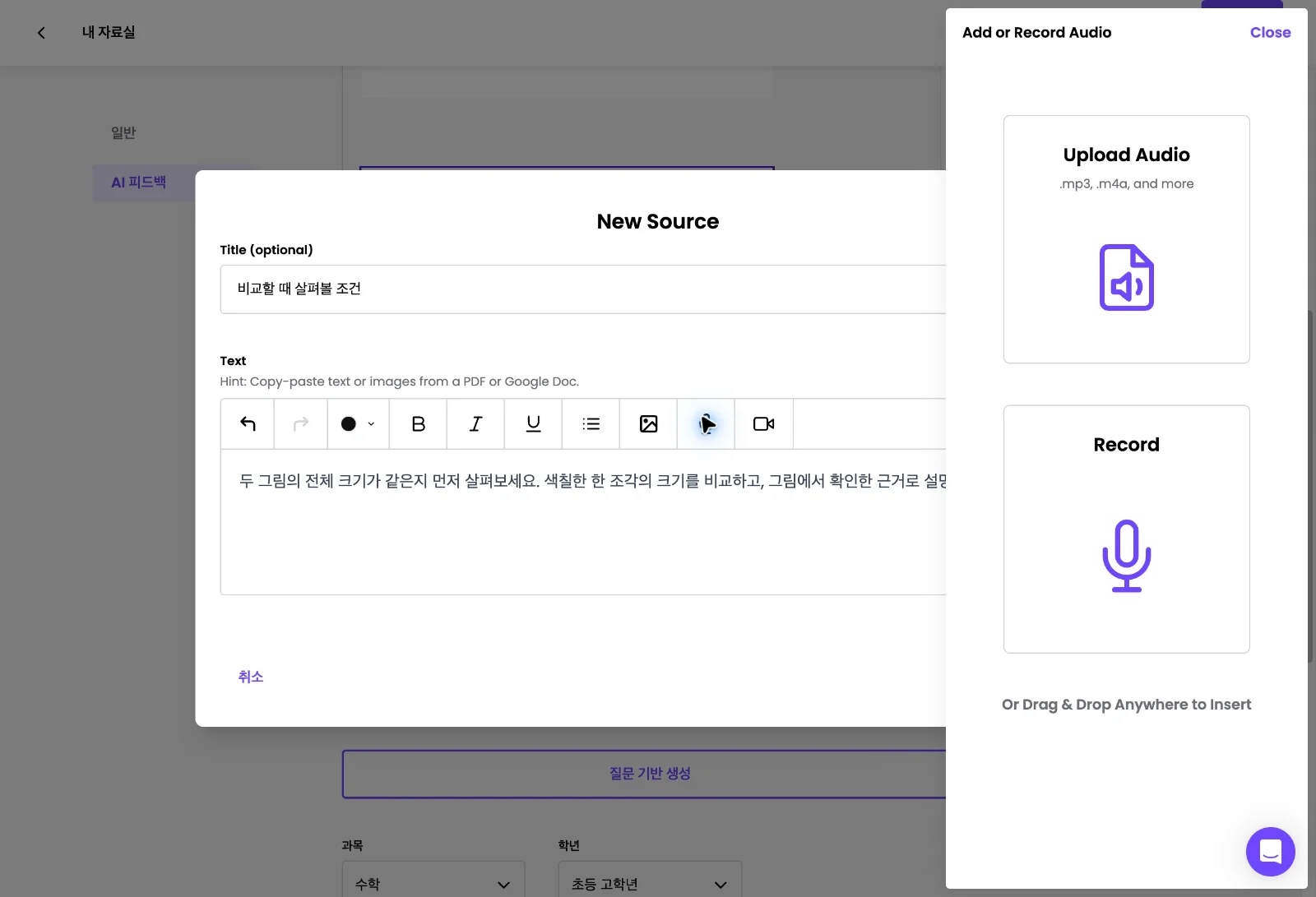Underline the selected text
Image resolution: width=1316 pixels, height=897 pixels.
tap(534, 424)
